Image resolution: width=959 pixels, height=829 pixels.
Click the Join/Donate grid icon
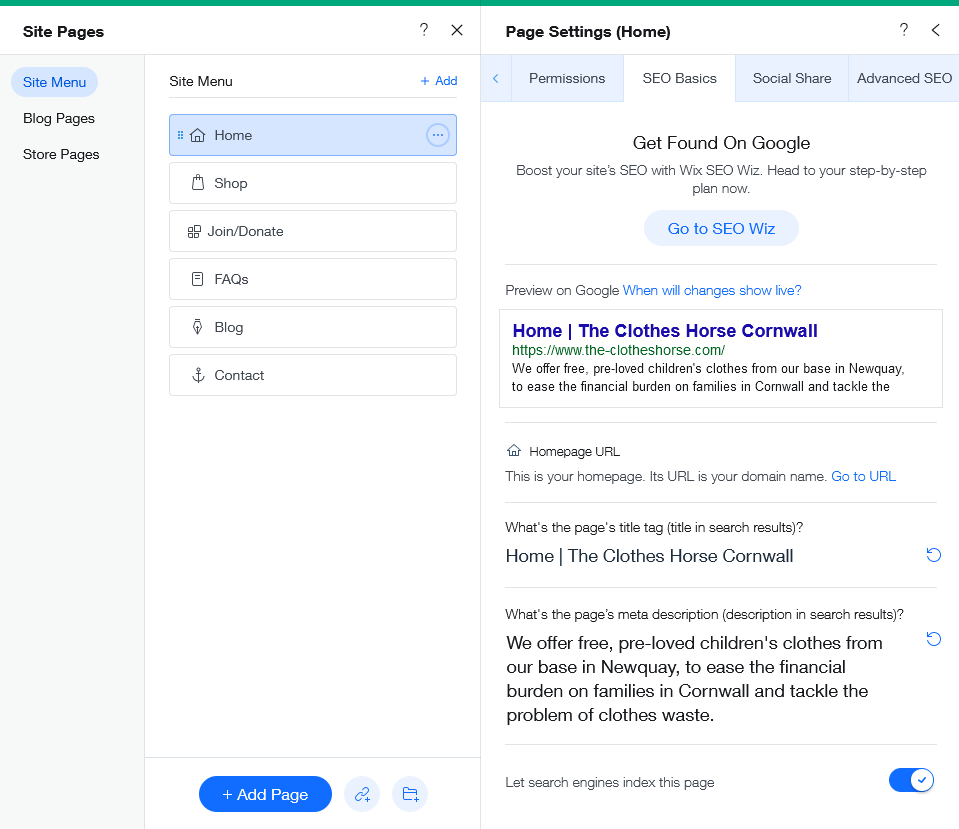194,231
